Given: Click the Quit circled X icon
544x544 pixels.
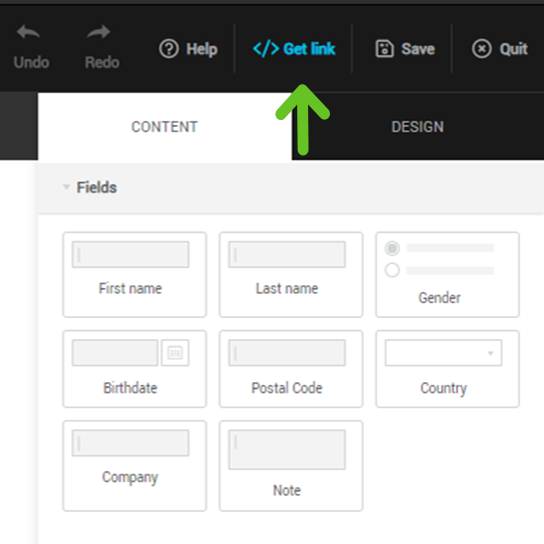Looking at the screenshot, I should click(x=482, y=49).
